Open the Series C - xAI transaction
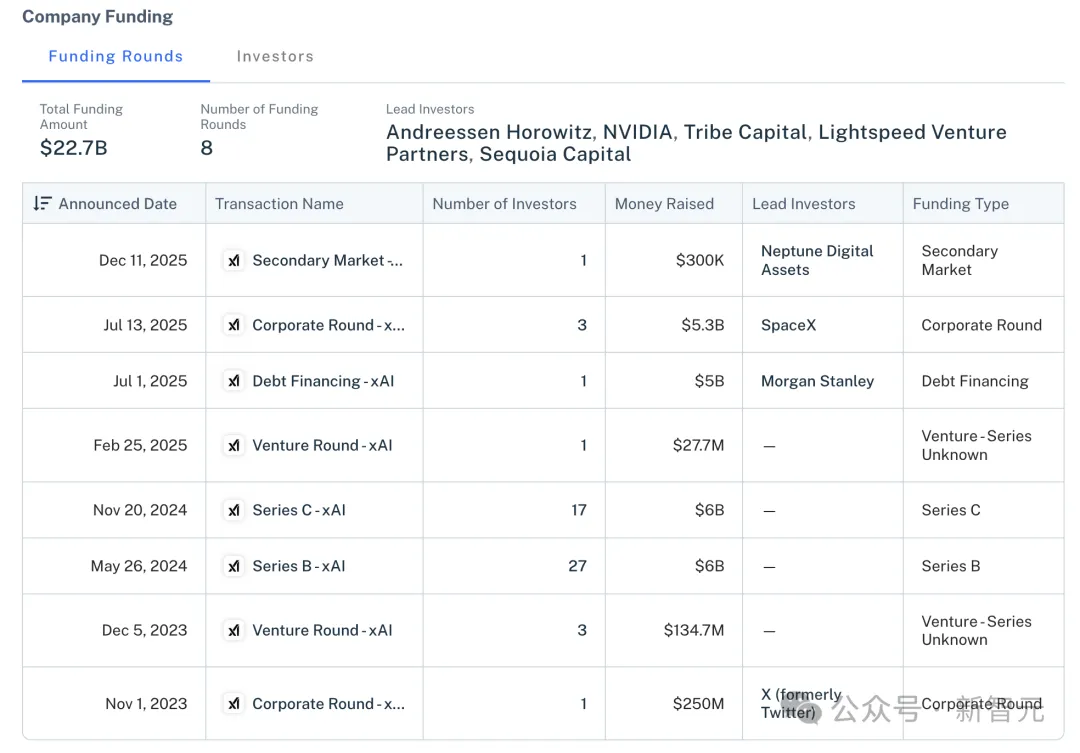 [x=299, y=510]
